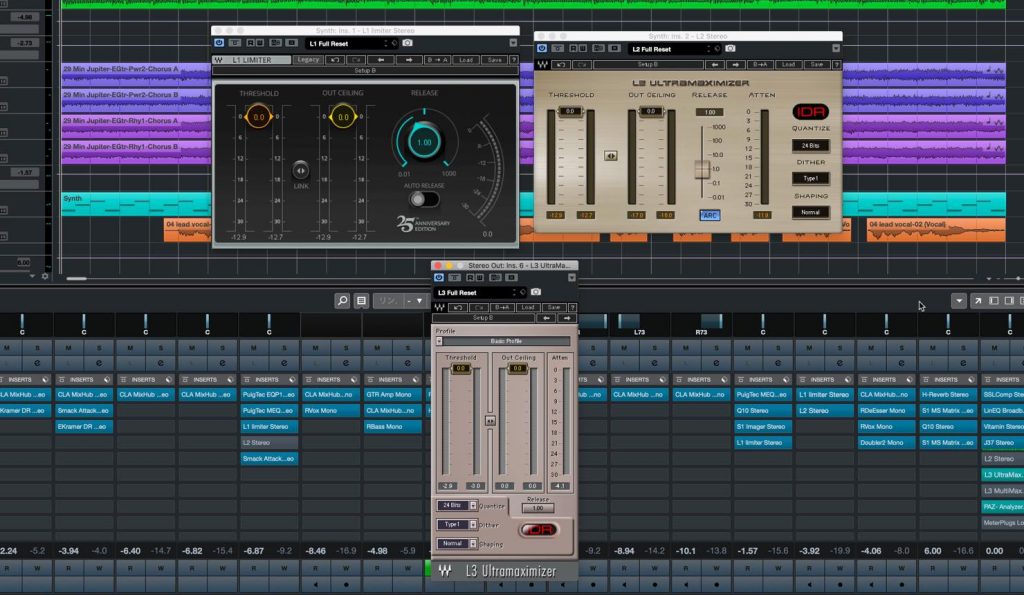Open L3 Basic Profile dropdown

click(503, 341)
